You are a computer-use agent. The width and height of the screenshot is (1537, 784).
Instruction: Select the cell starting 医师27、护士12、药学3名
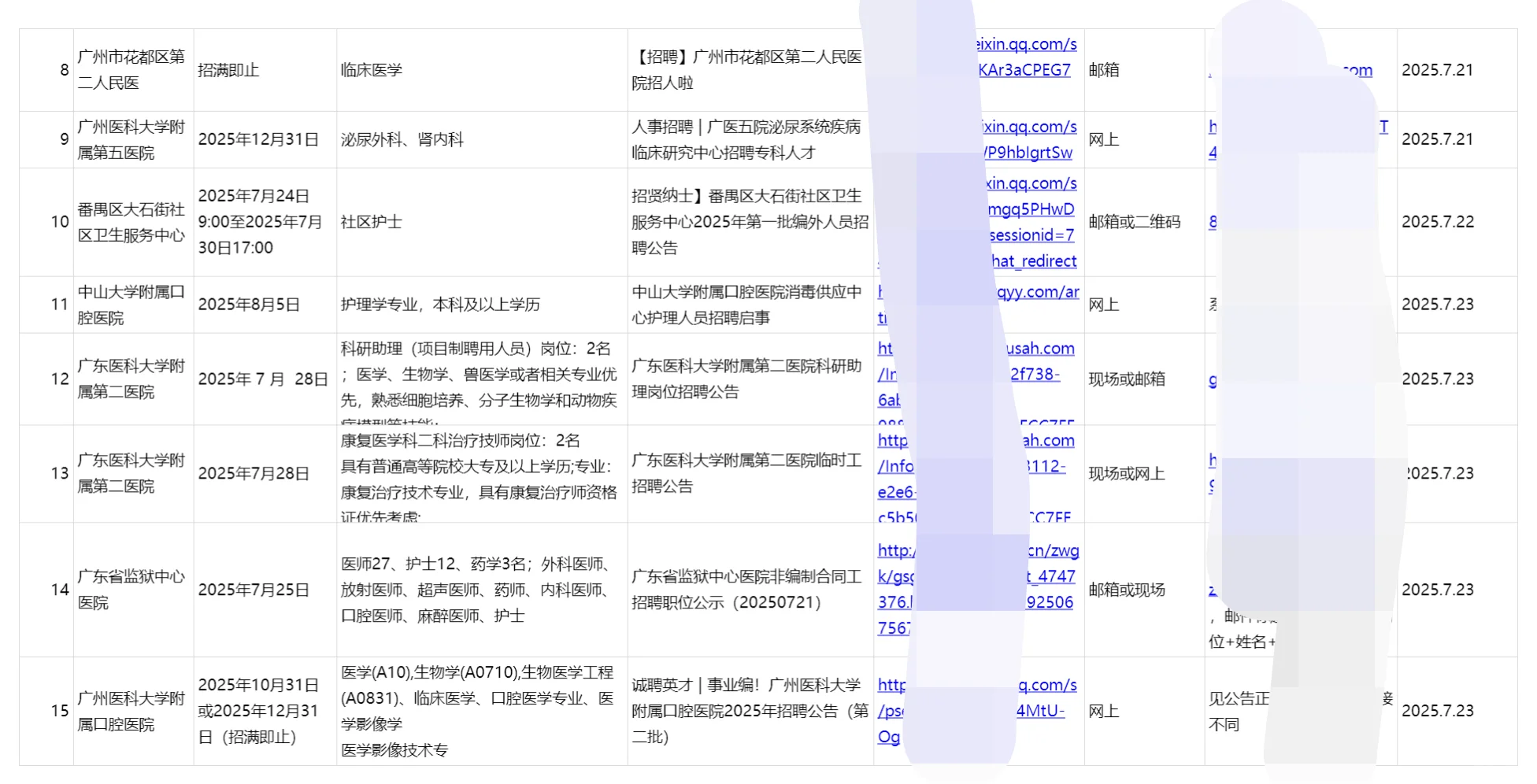482,590
